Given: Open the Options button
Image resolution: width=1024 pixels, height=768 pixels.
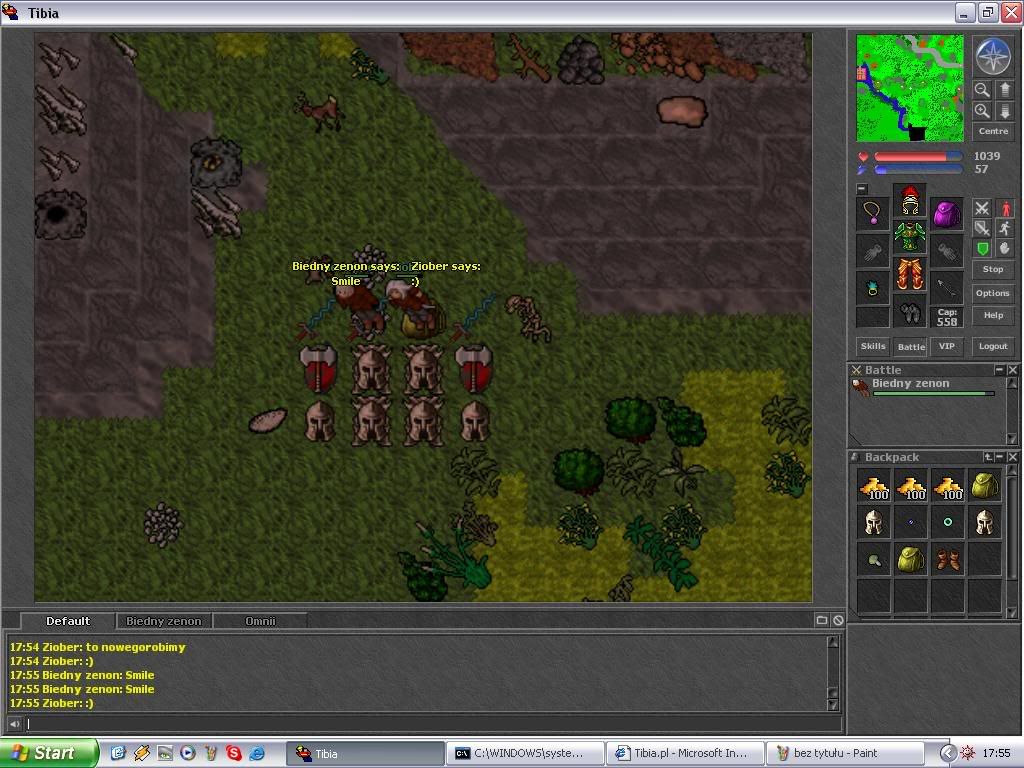Looking at the screenshot, I should (x=993, y=293).
